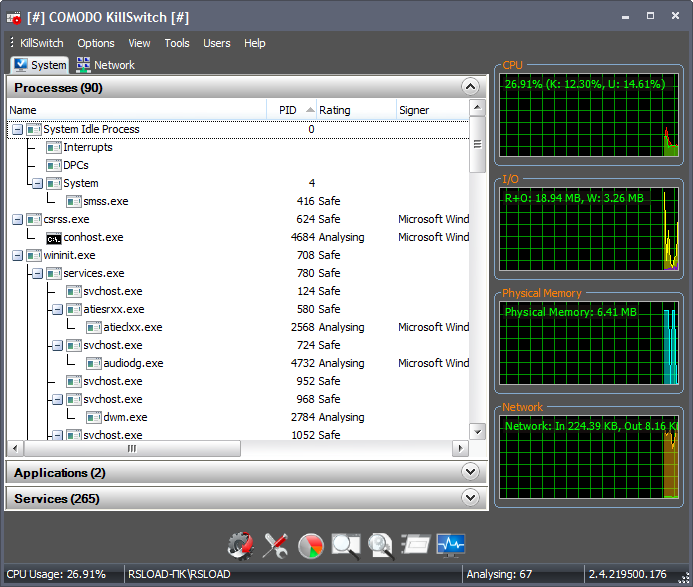Click the audiodg.exe process icon
Image resolution: width=693 pixels, height=587 pixels.
coord(94,364)
